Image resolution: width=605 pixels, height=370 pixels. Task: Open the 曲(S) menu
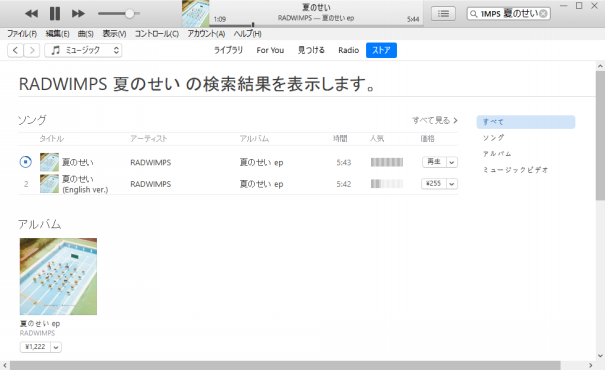point(86,34)
